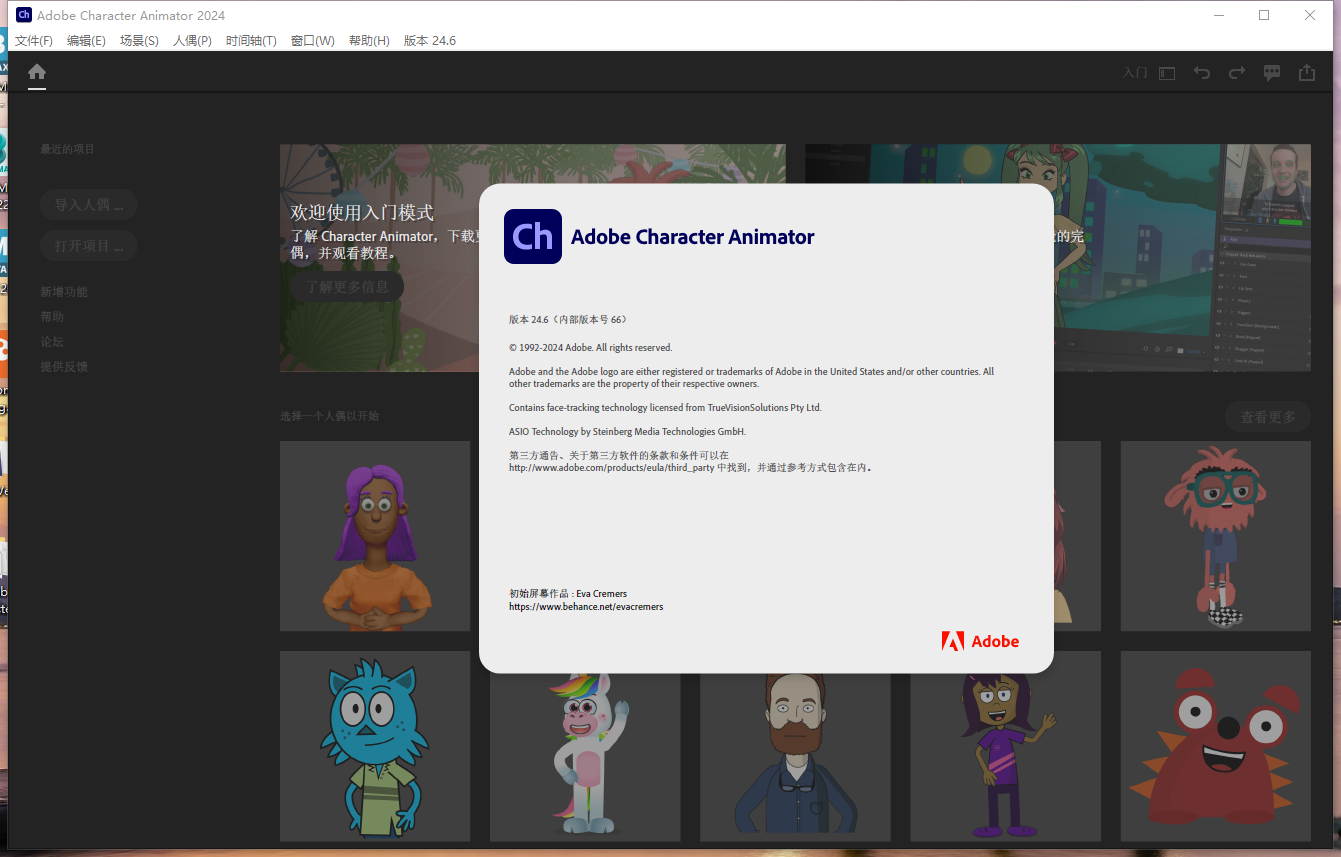Open the 窗口(W) menu
This screenshot has height=857, width=1341.
(x=313, y=41)
